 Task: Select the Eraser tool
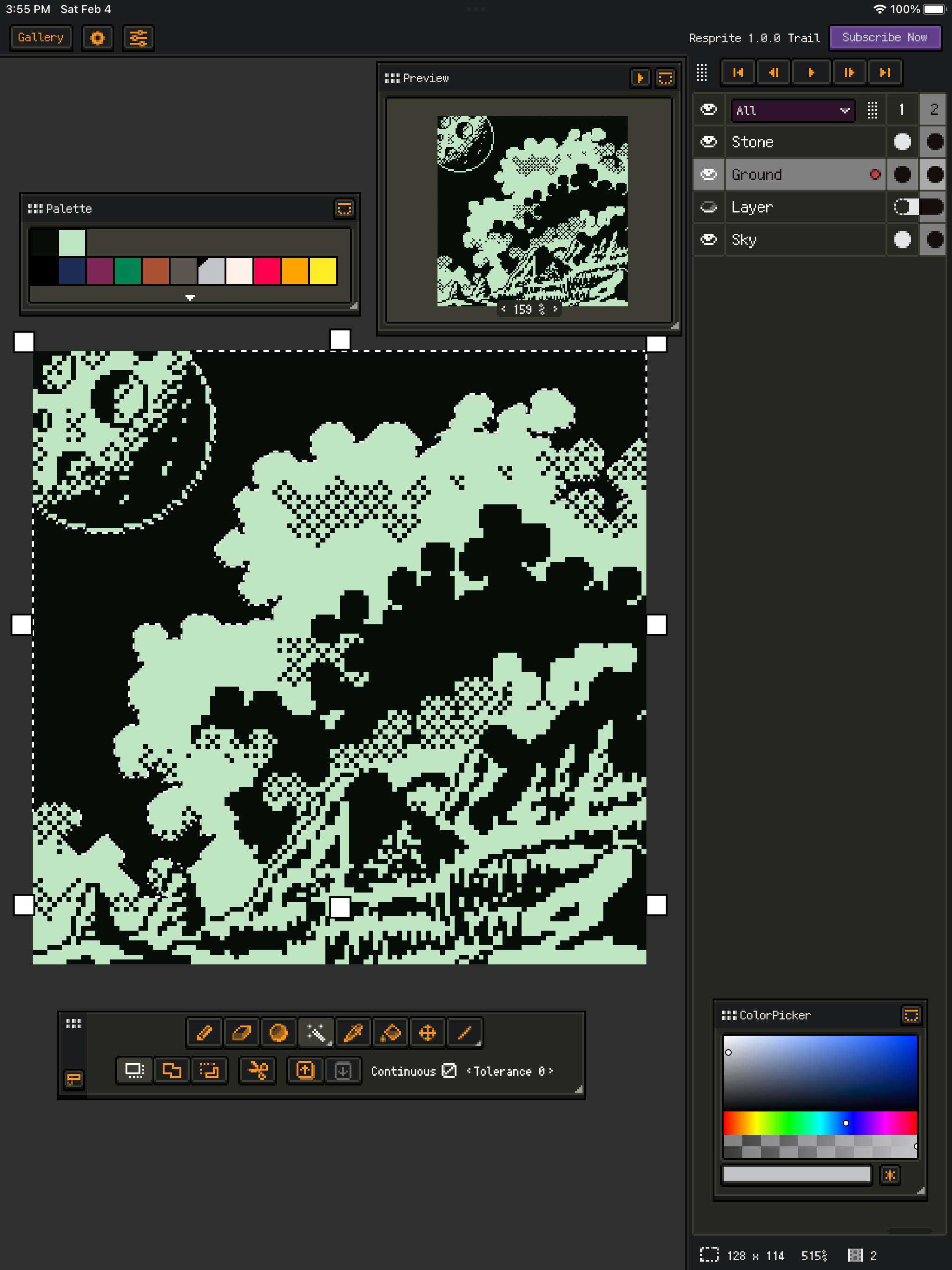241,1033
